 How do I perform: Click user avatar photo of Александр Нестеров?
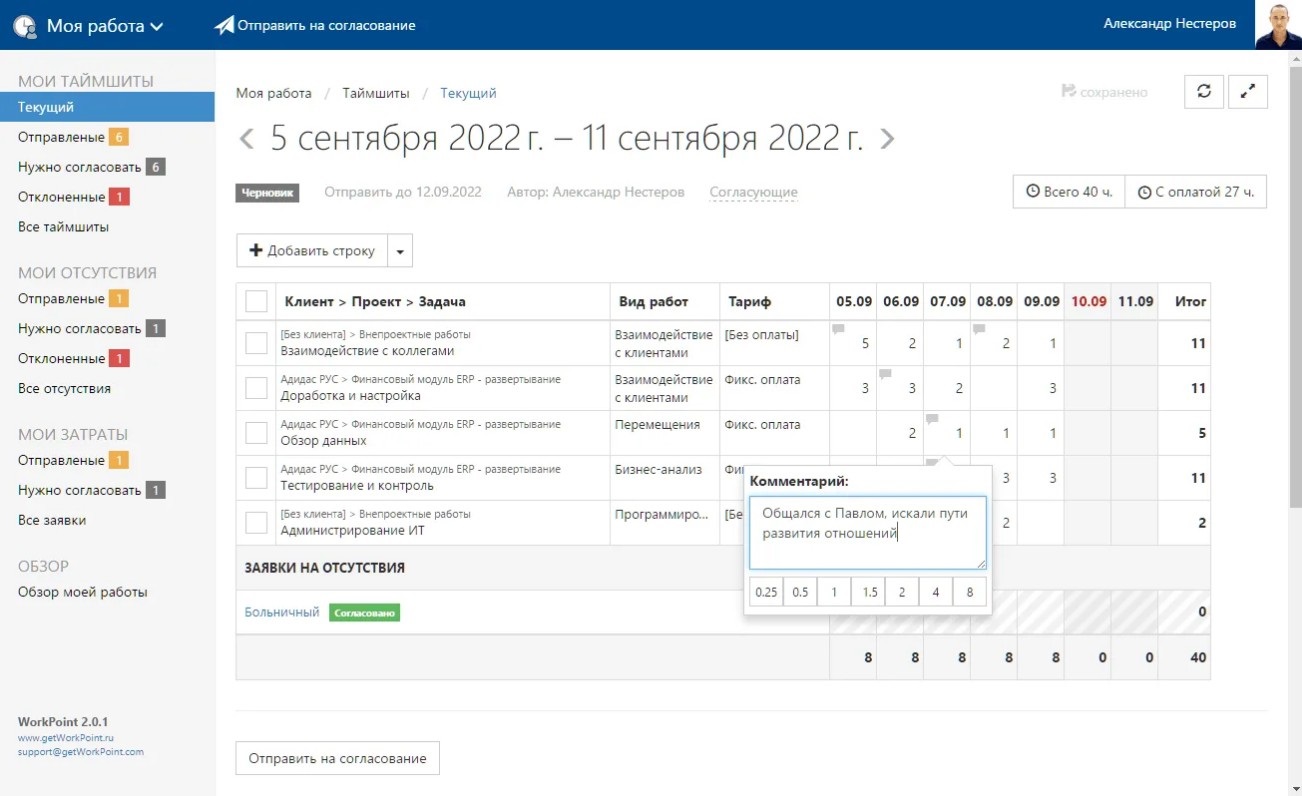(1278, 25)
